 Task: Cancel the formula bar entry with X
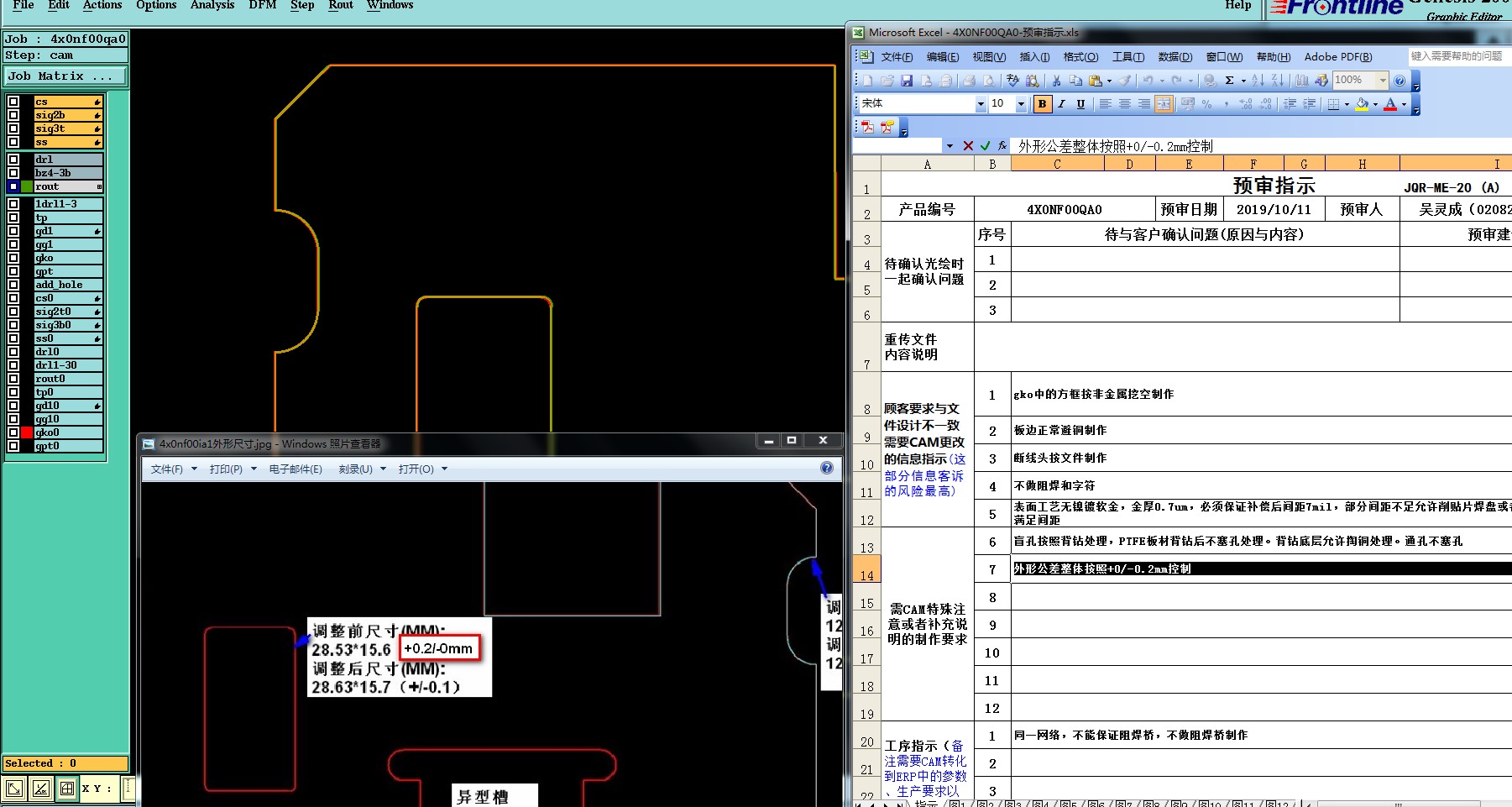coord(968,146)
